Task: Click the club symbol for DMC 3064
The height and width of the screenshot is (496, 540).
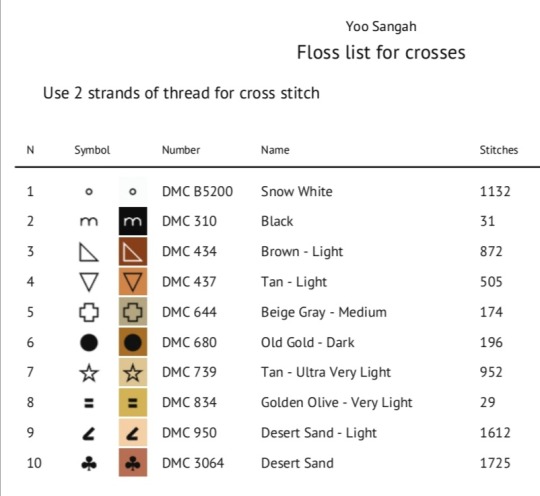Action: [x=89, y=463]
